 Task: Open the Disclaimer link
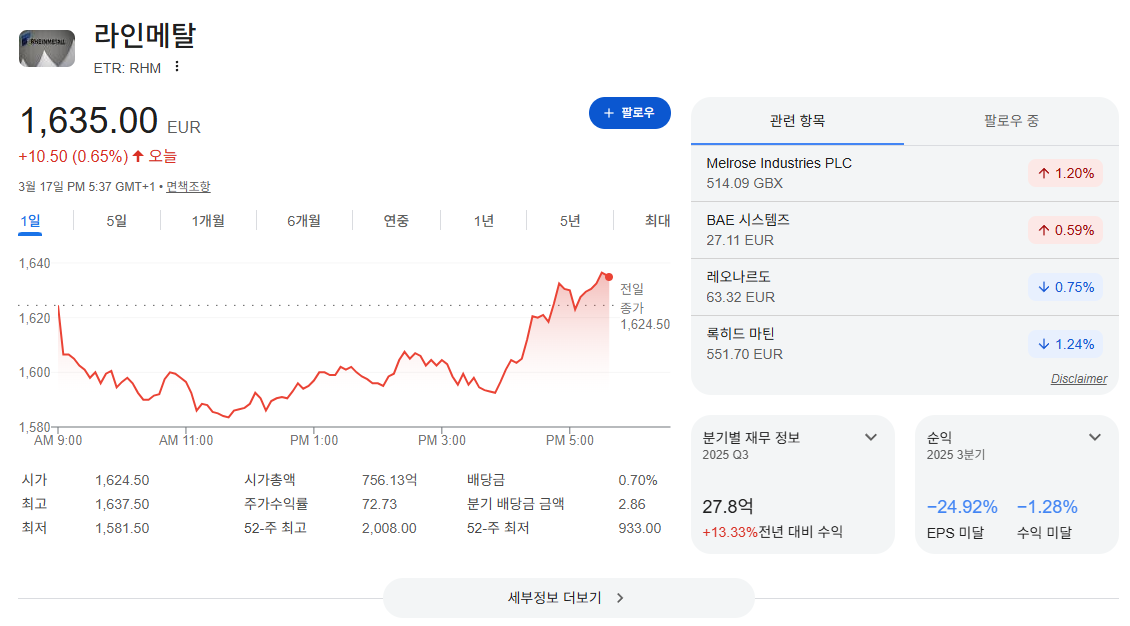[x=1078, y=379]
